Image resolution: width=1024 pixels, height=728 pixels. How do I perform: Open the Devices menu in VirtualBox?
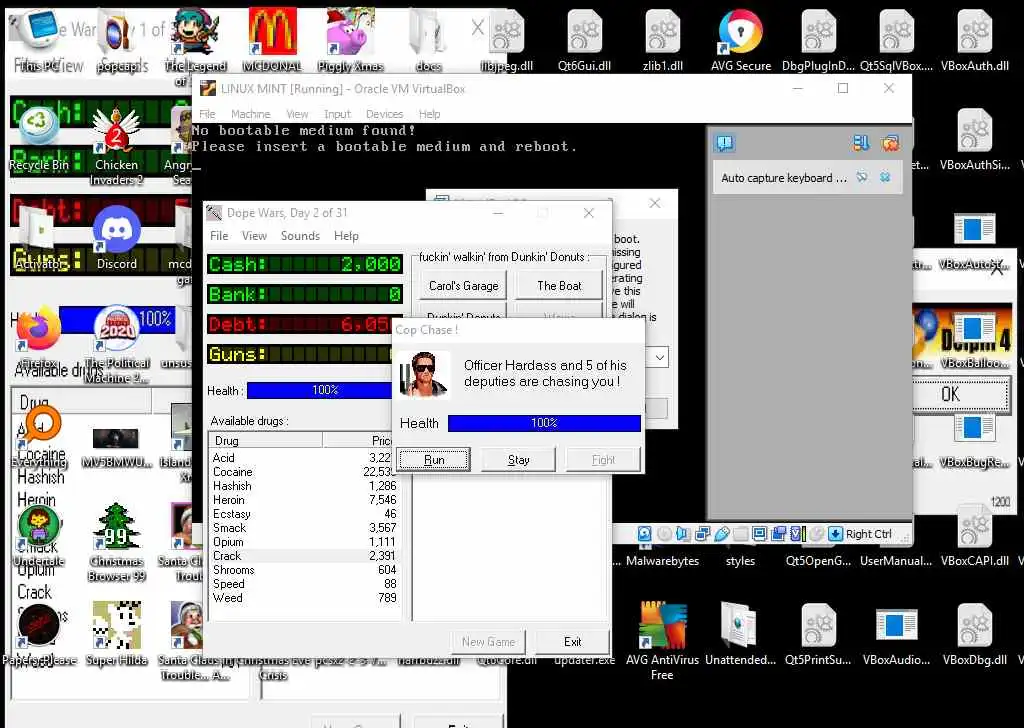tap(384, 114)
